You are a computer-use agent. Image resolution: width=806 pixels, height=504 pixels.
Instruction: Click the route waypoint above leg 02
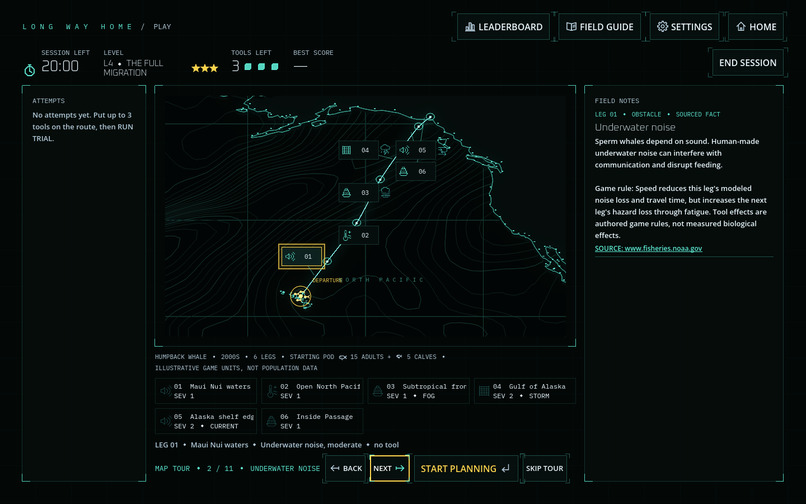coord(356,222)
